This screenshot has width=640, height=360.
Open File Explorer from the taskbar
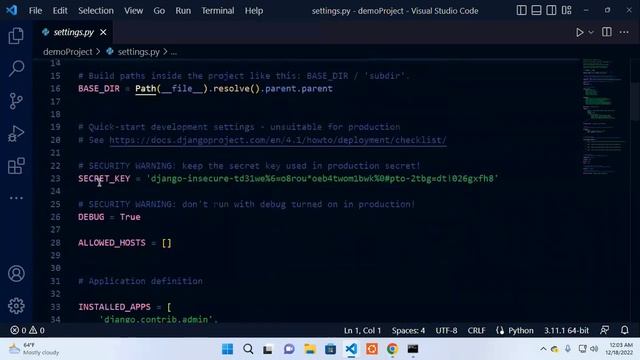[310, 349]
